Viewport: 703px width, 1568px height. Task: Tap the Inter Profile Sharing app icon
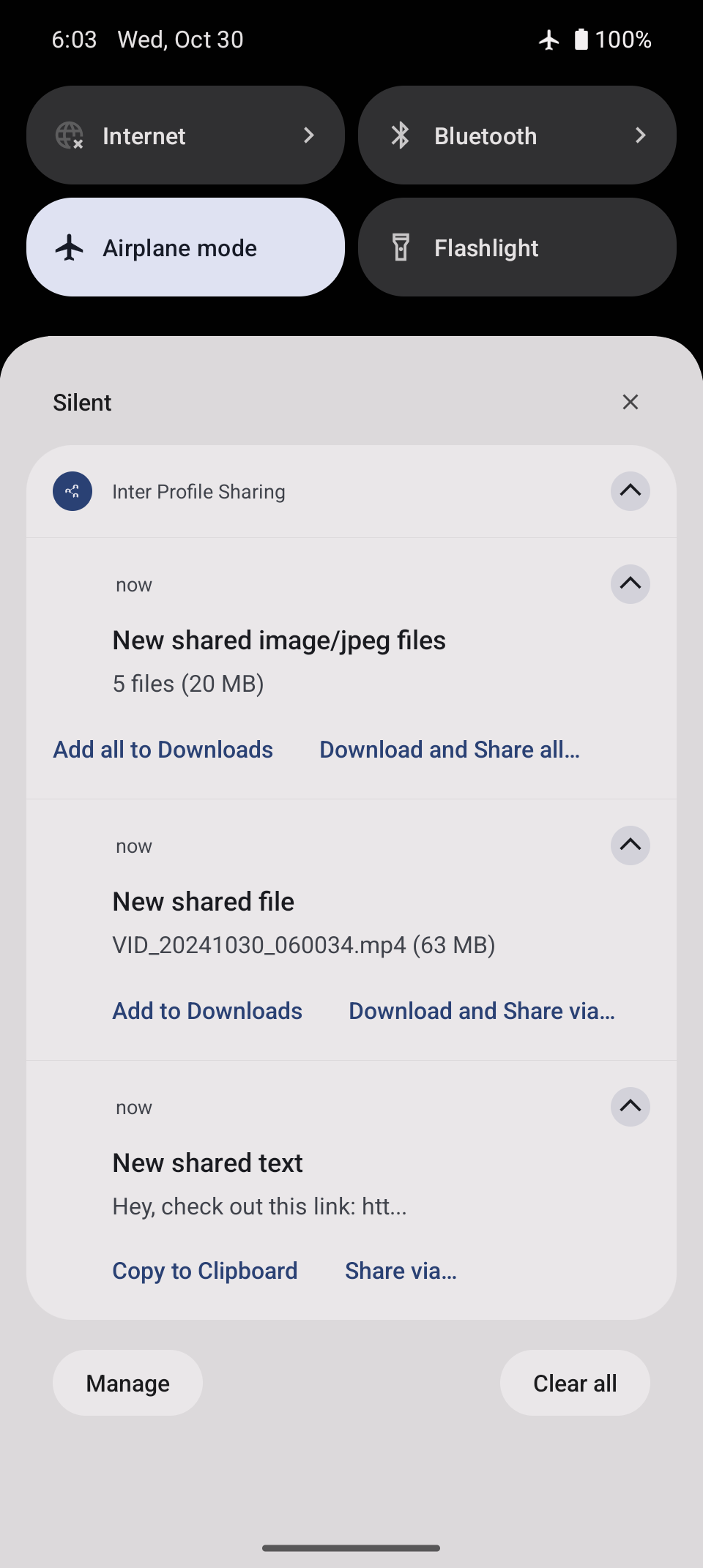coord(72,491)
